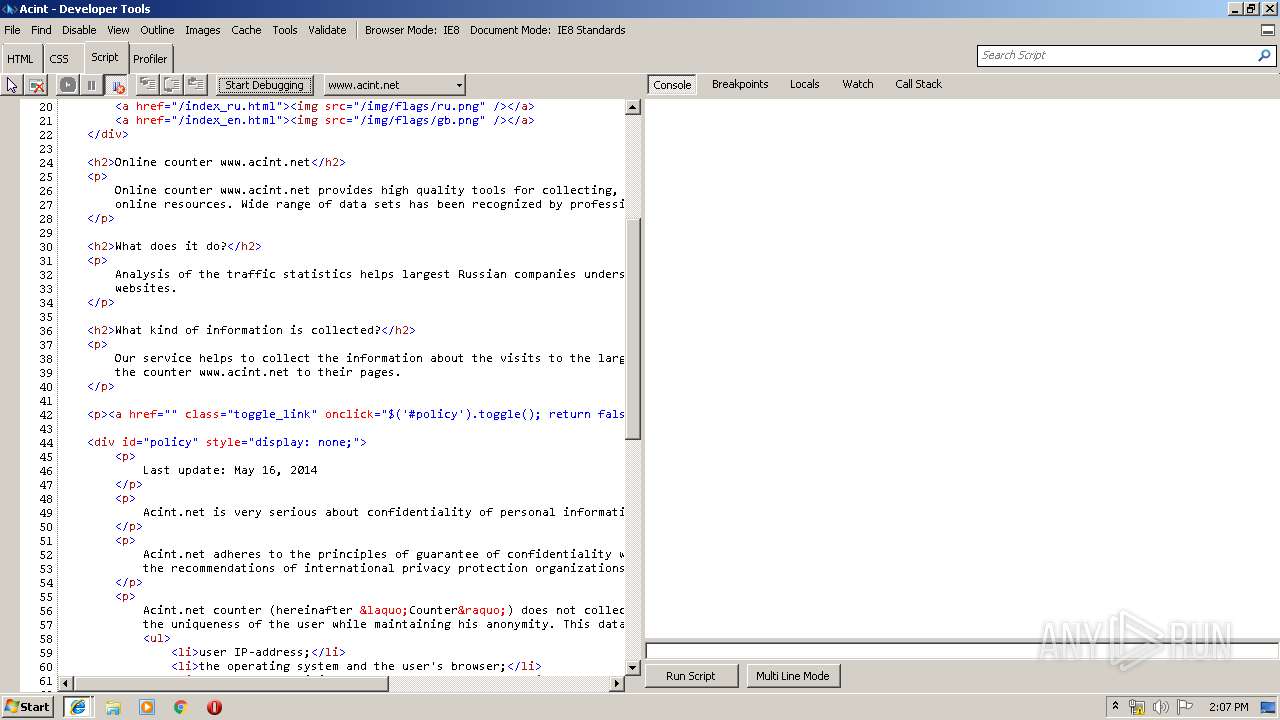Click the 'What kind of information is collected?' line

251,330
